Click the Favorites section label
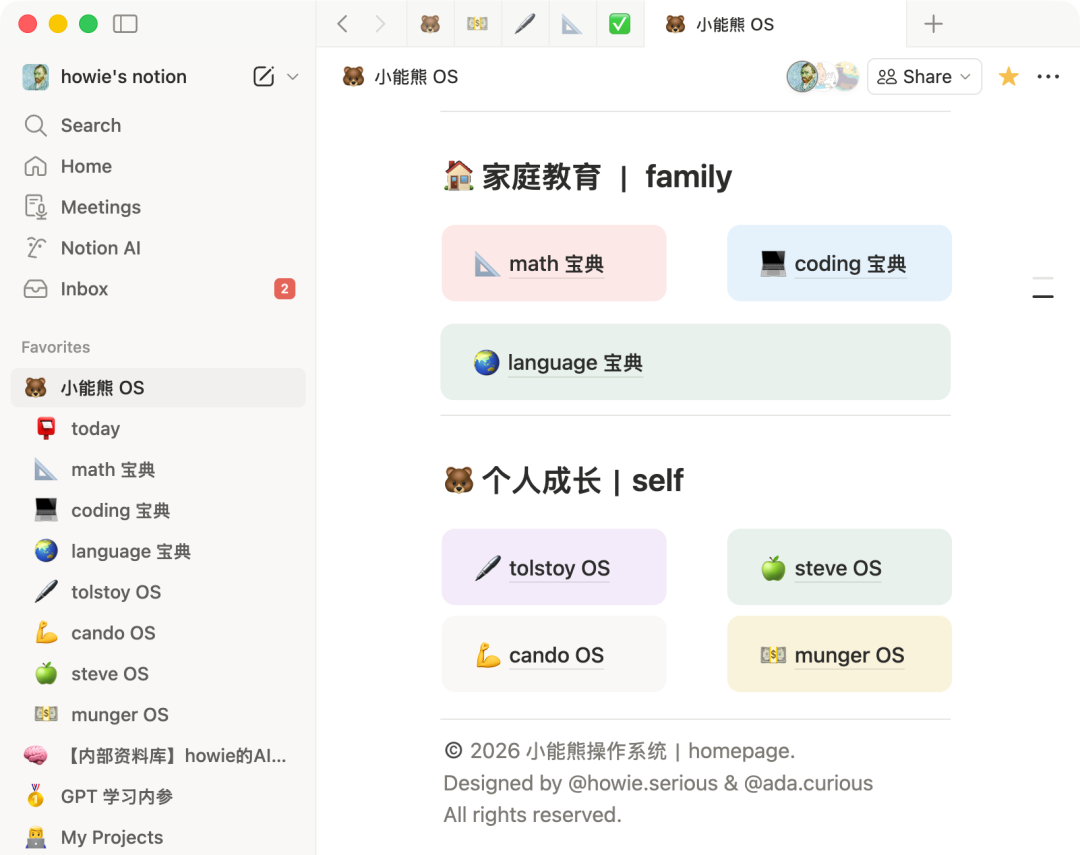Screen dimensions: 1080x855 pyautogui.click(x=56, y=347)
